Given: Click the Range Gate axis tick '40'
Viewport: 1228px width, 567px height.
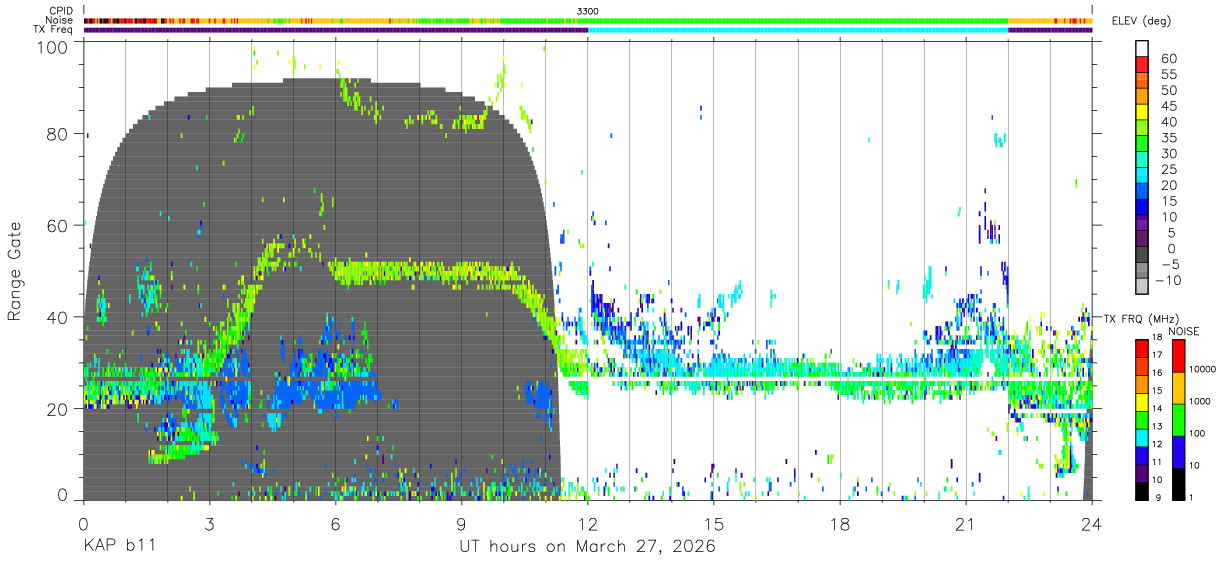Looking at the screenshot, I should [58, 317].
